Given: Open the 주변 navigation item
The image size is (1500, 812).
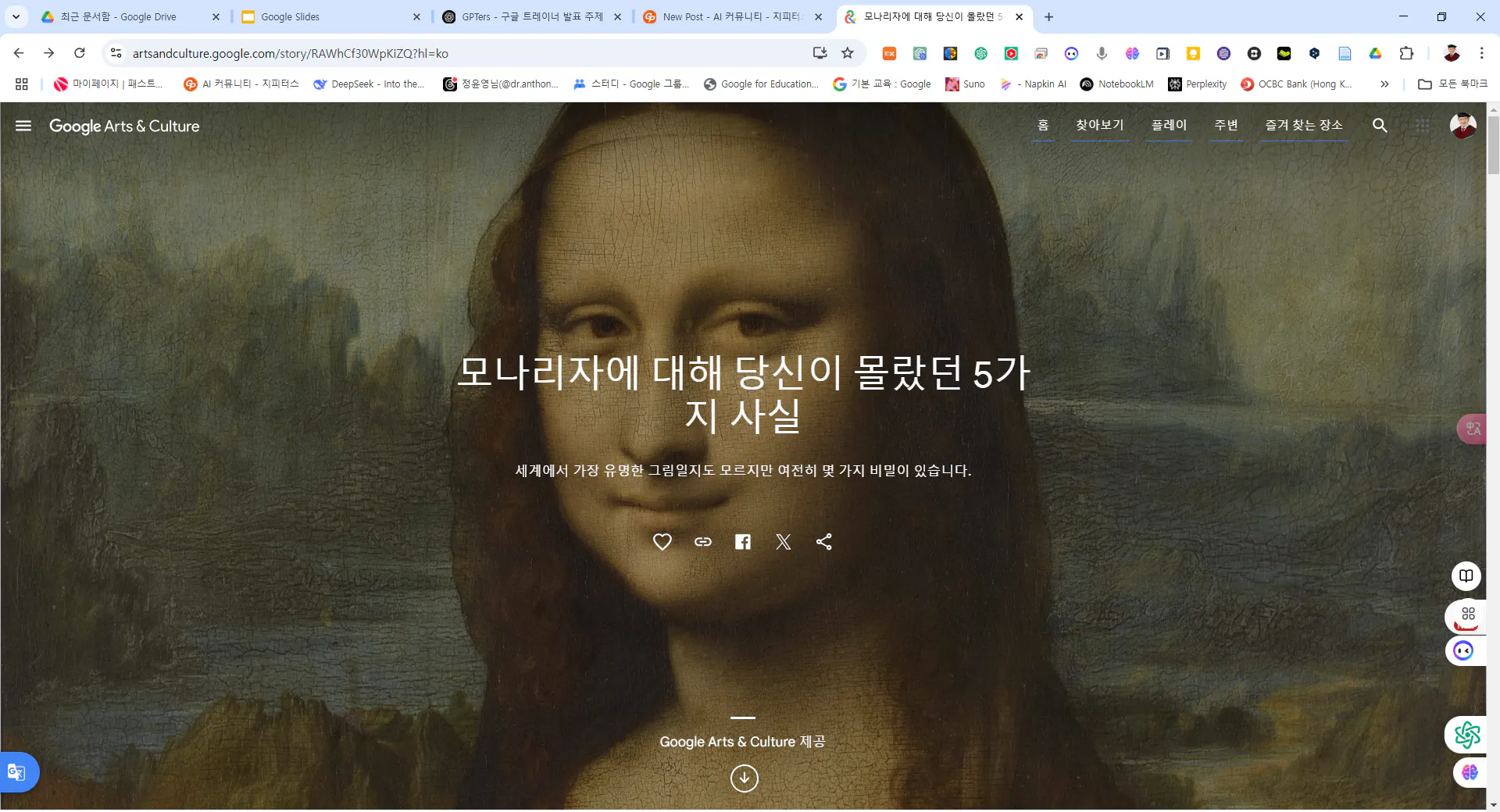Looking at the screenshot, I should 1226,125.
